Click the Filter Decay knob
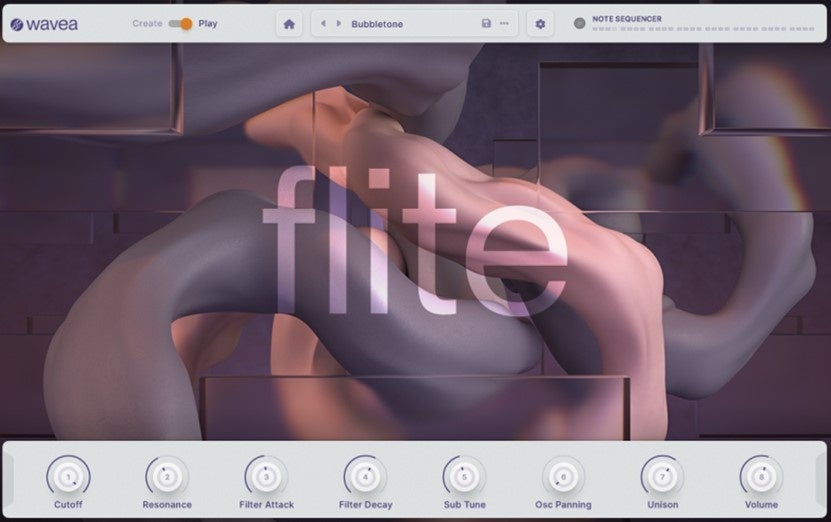The image size is (831, 522). [x=365, y=477]
